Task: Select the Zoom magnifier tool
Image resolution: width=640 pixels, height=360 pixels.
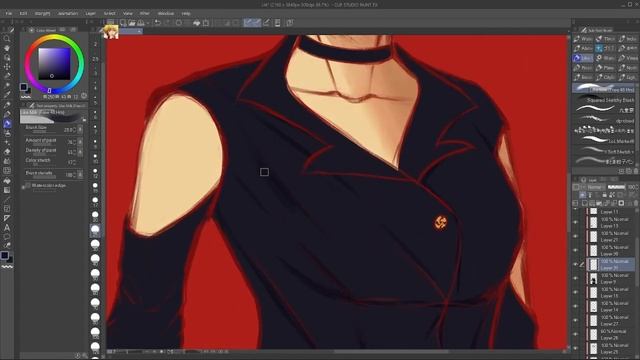Action: pyautogui.click(x=7, y=39)
